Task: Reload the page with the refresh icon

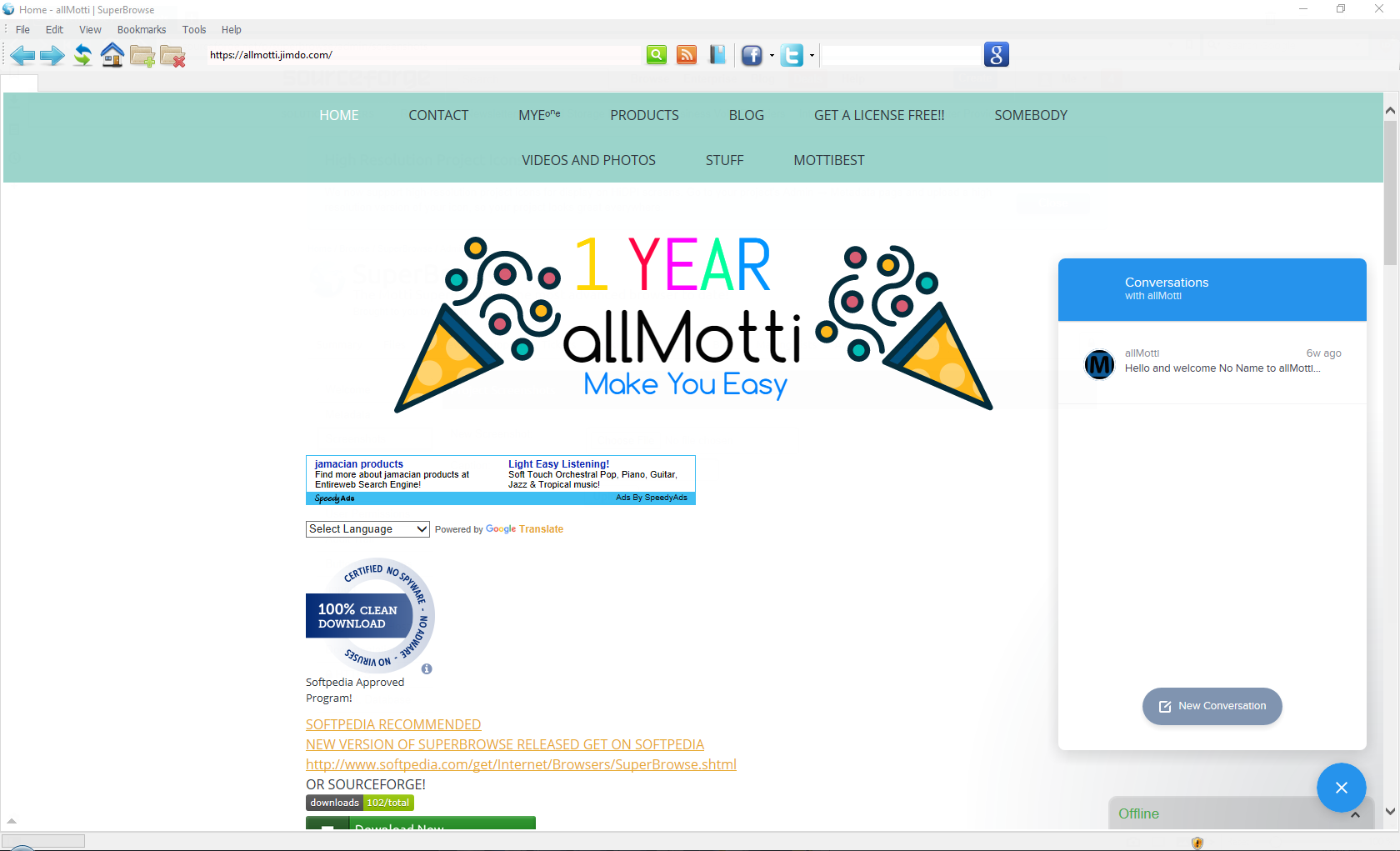Action: (x=82, y=56)
